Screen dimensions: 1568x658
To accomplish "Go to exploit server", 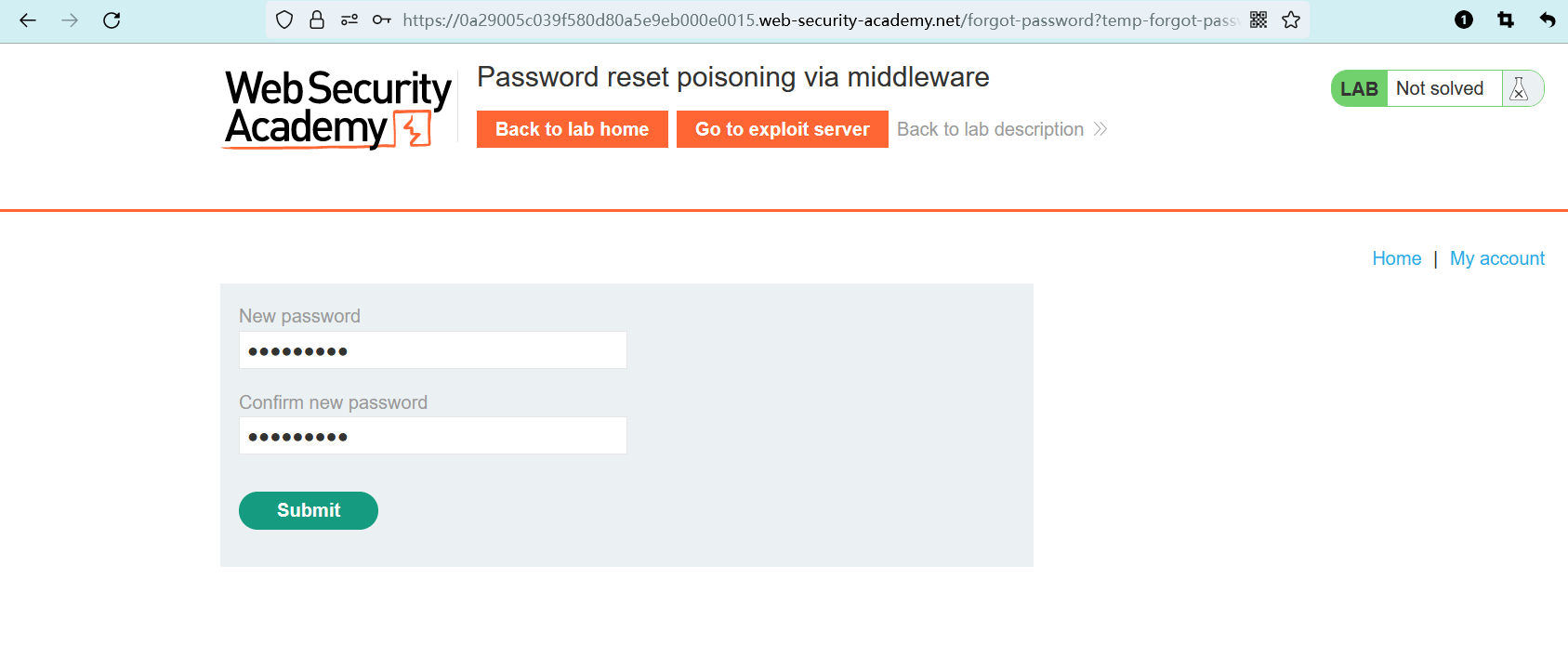I will pyautogui.click(x=782, y=129).
